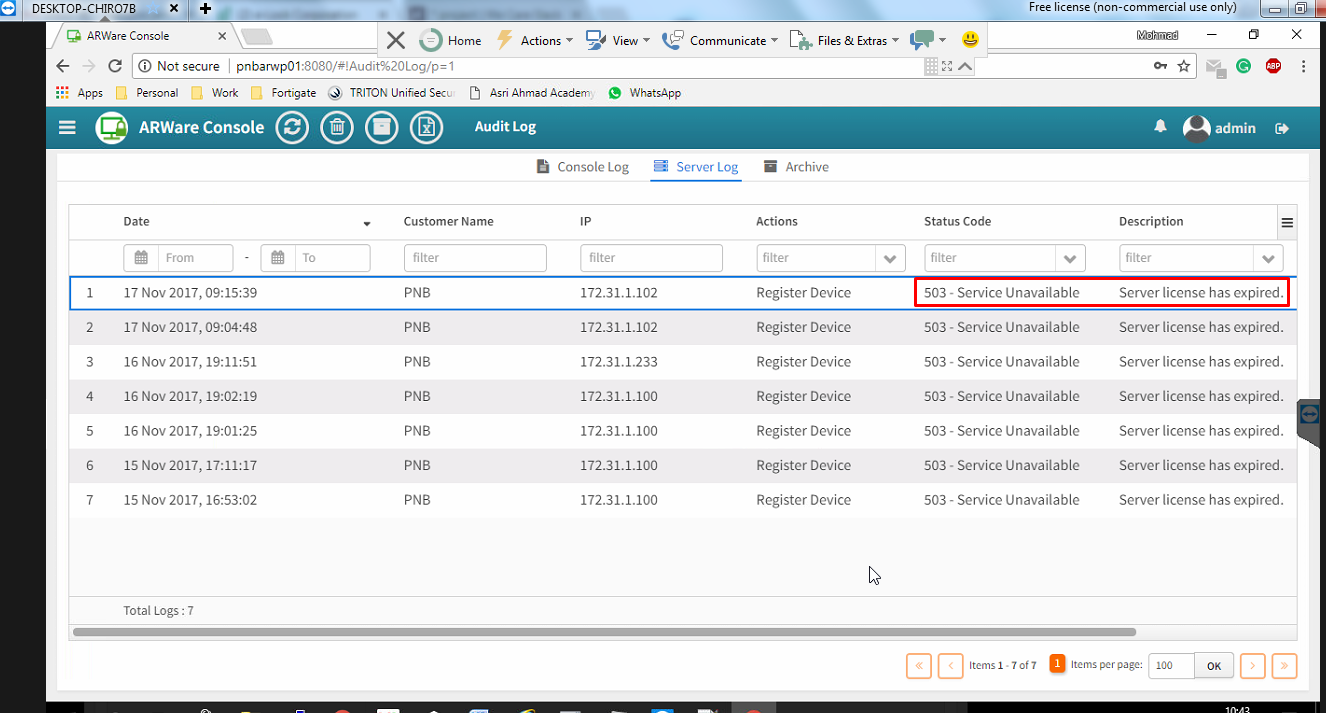This screenshot has height=713, width=1326.
Task: Click the refresh icon in ARWare header
Action: [x=292, y=128]
